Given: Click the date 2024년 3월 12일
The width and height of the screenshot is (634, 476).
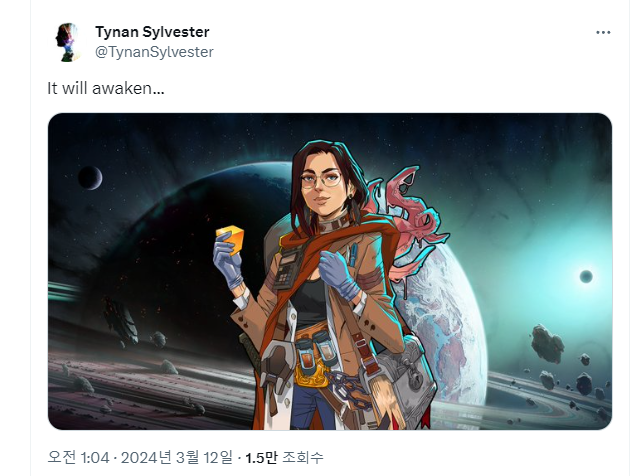Looking at the screenshot, I should click(177, 457).
